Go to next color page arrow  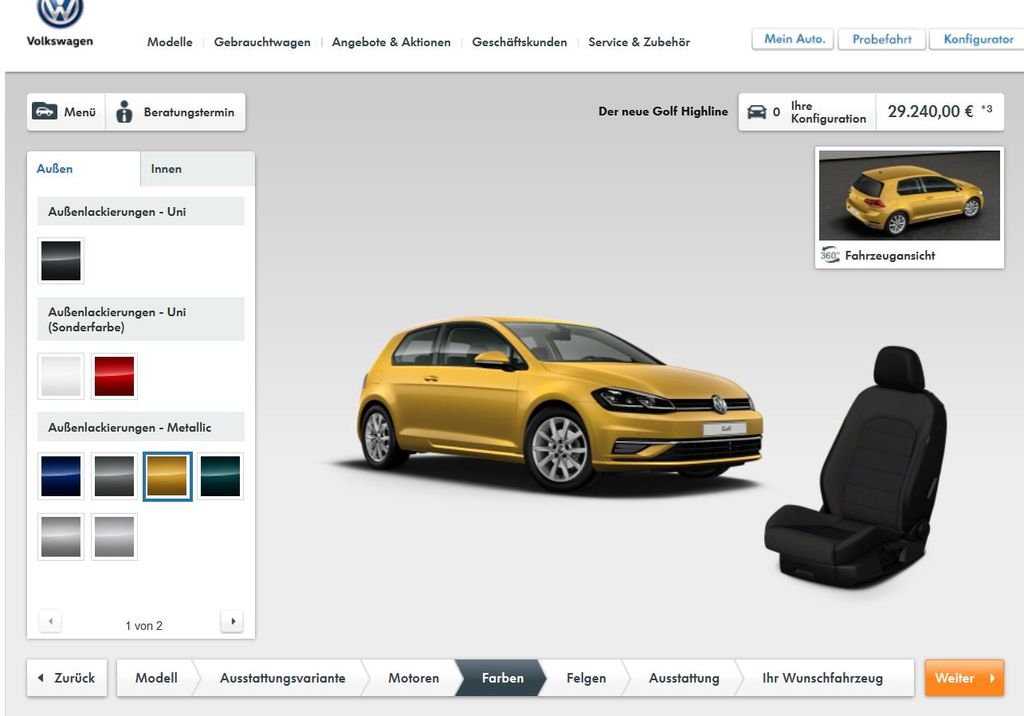tap(232, 622)
